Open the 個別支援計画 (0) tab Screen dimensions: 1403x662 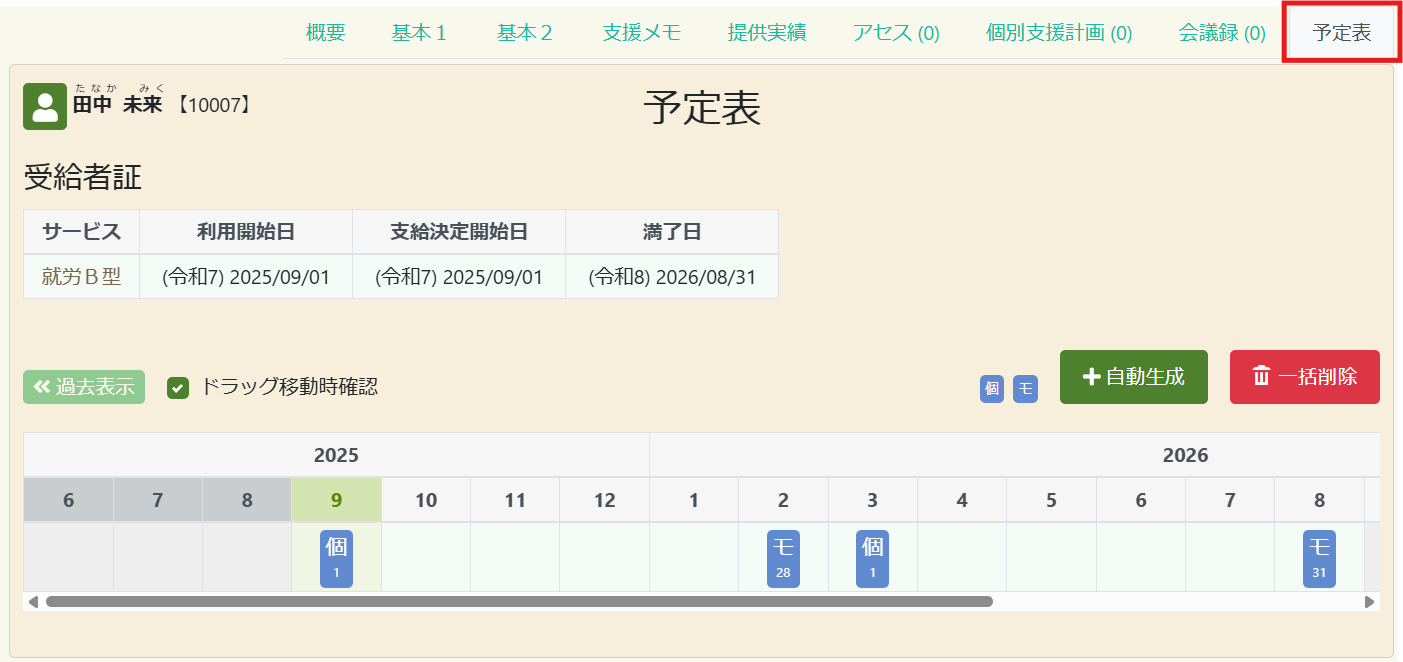point(1058,33)
